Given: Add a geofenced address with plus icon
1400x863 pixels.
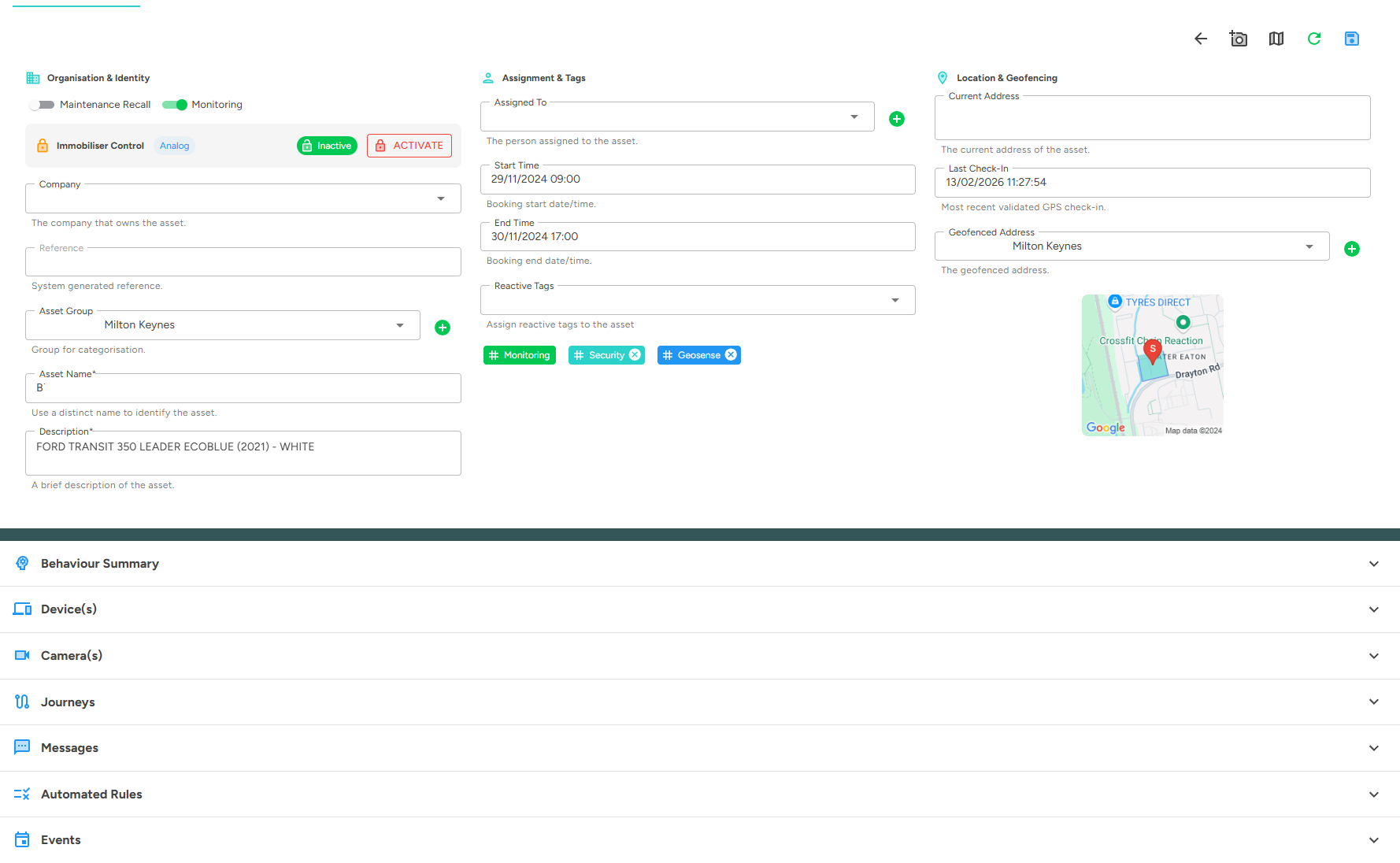Looking at the screenshot, I should (x=1352, y=249).
